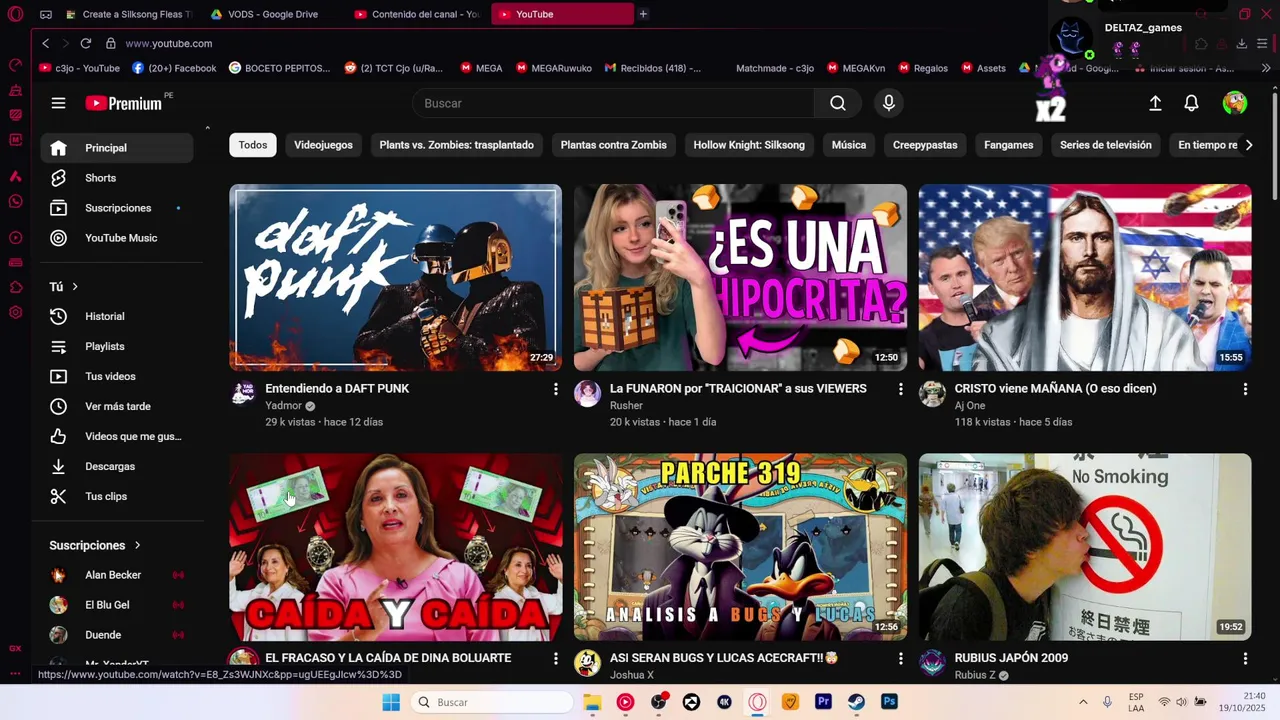The image size is (1280, 720).
Task: Open DAFT PUNK video thumbnail
Action: (x=395, y=277)
